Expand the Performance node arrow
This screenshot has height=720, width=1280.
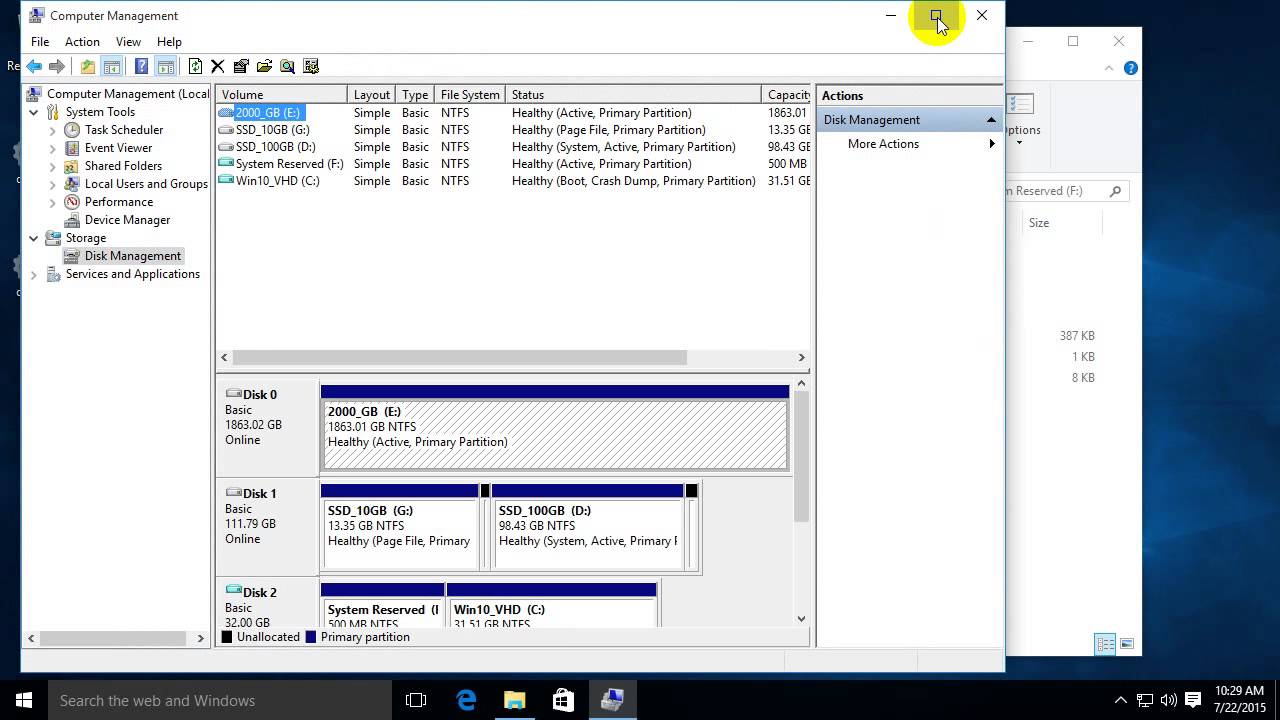(53, 202)
